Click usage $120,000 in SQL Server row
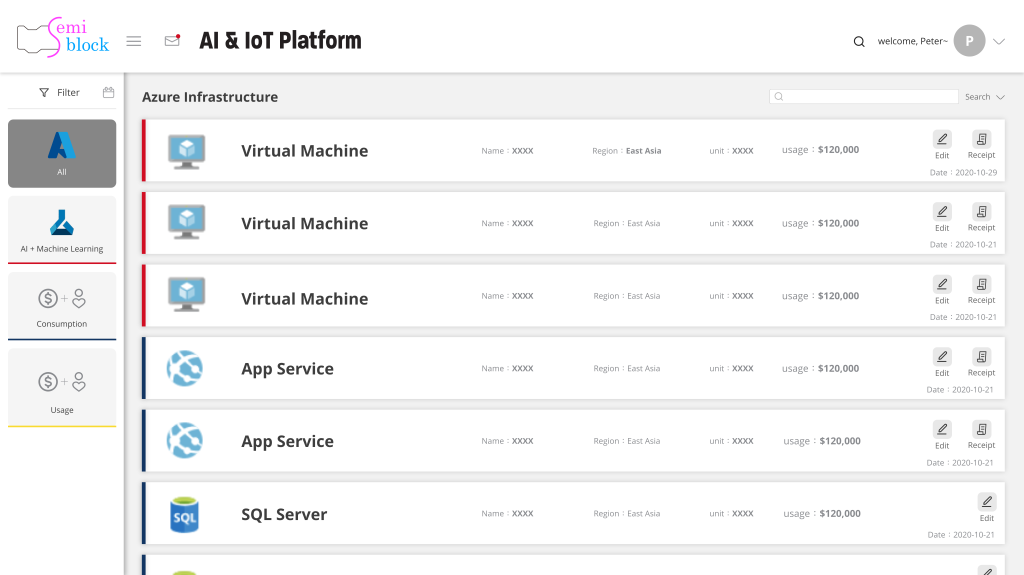1024x575 pixels. [822, 514]
